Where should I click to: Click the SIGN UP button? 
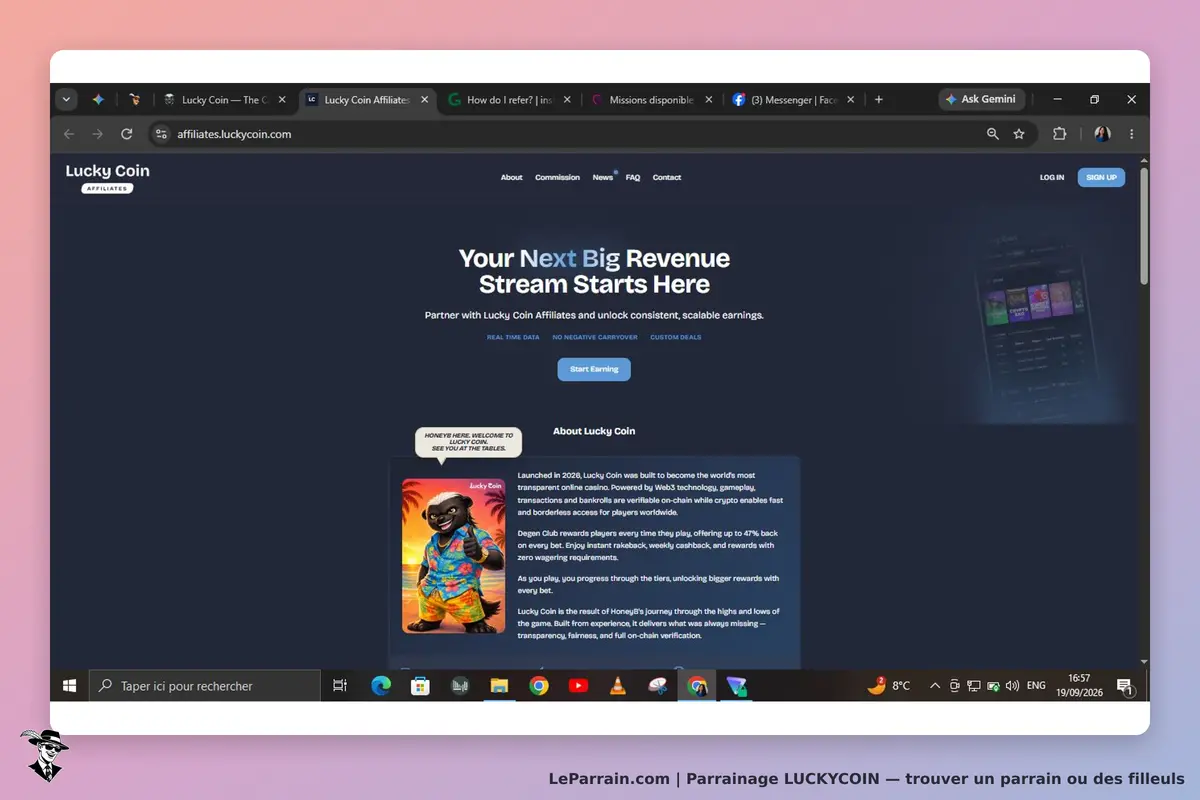(x=1101, y=178)
